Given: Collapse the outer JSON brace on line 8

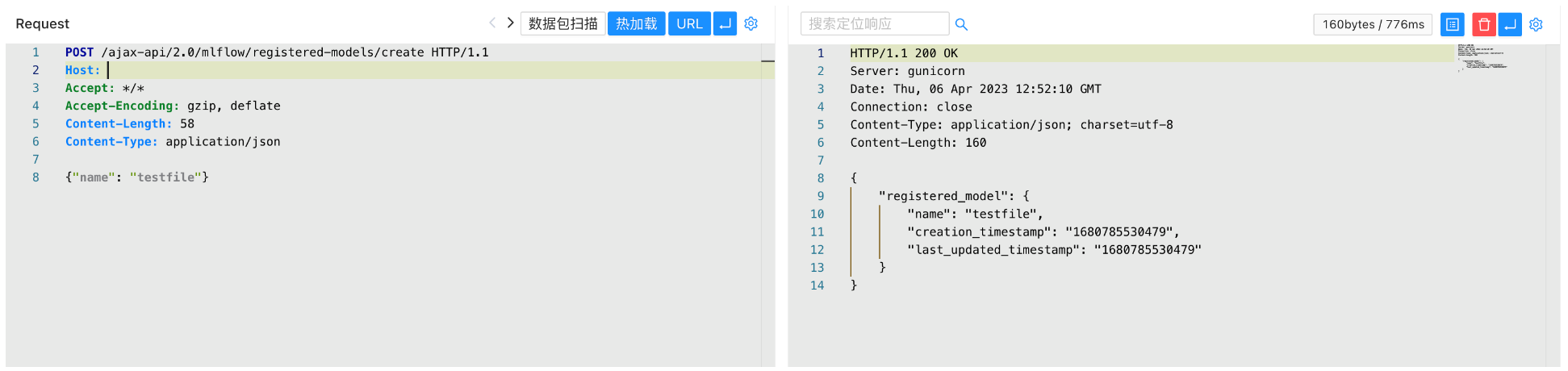Looking at the screenshot, I should click(x=838, y=178).
